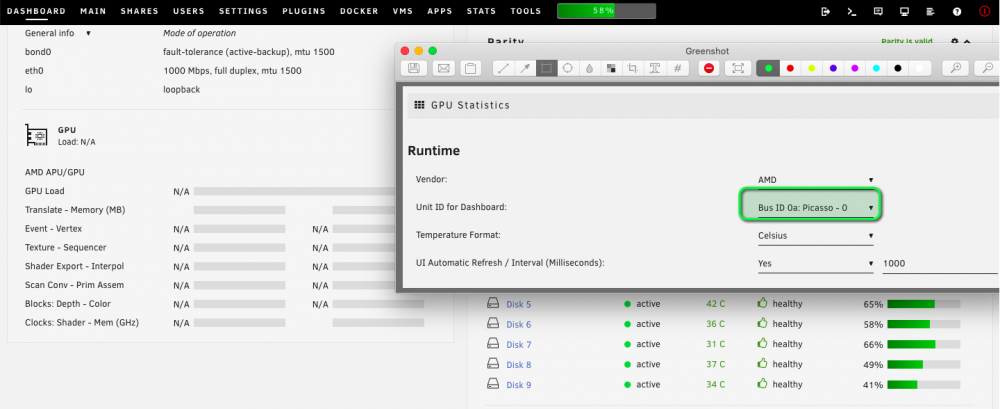Viewport: 1000px width, 409px height.
Task: Open the terminal icon in Unraid header
Action: (851, 11)
